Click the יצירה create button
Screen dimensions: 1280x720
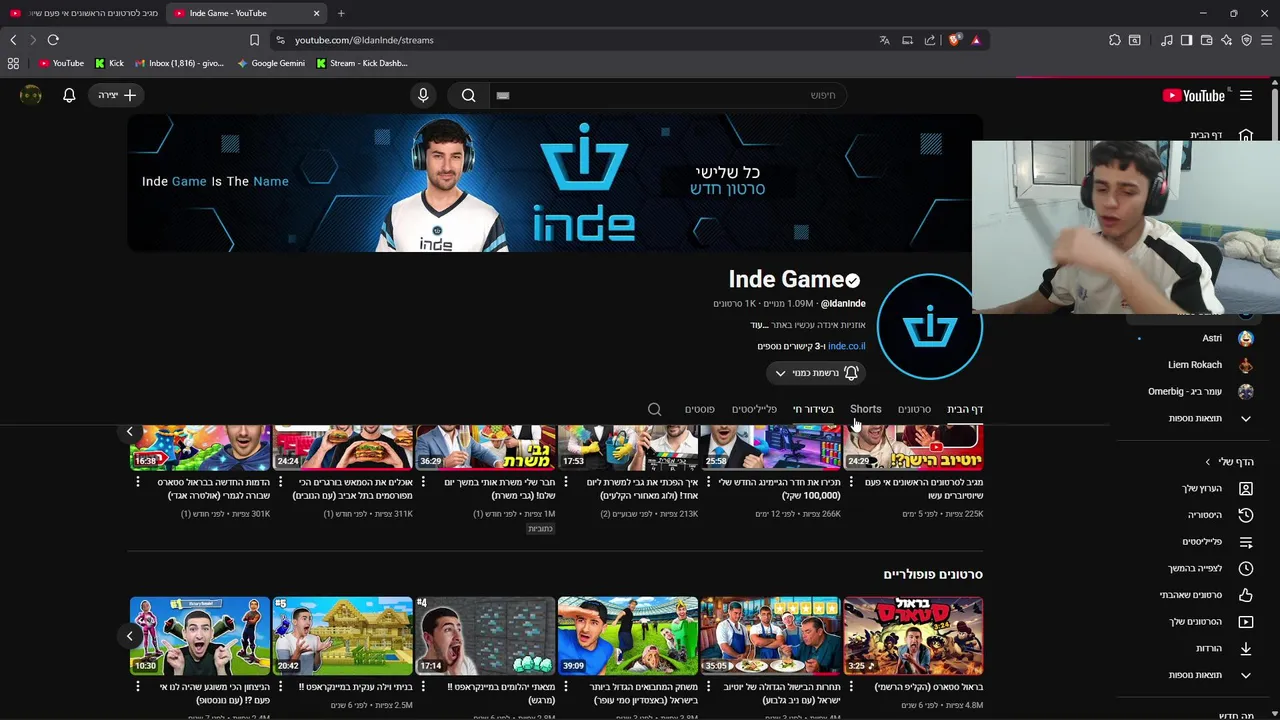pos(117,95)
